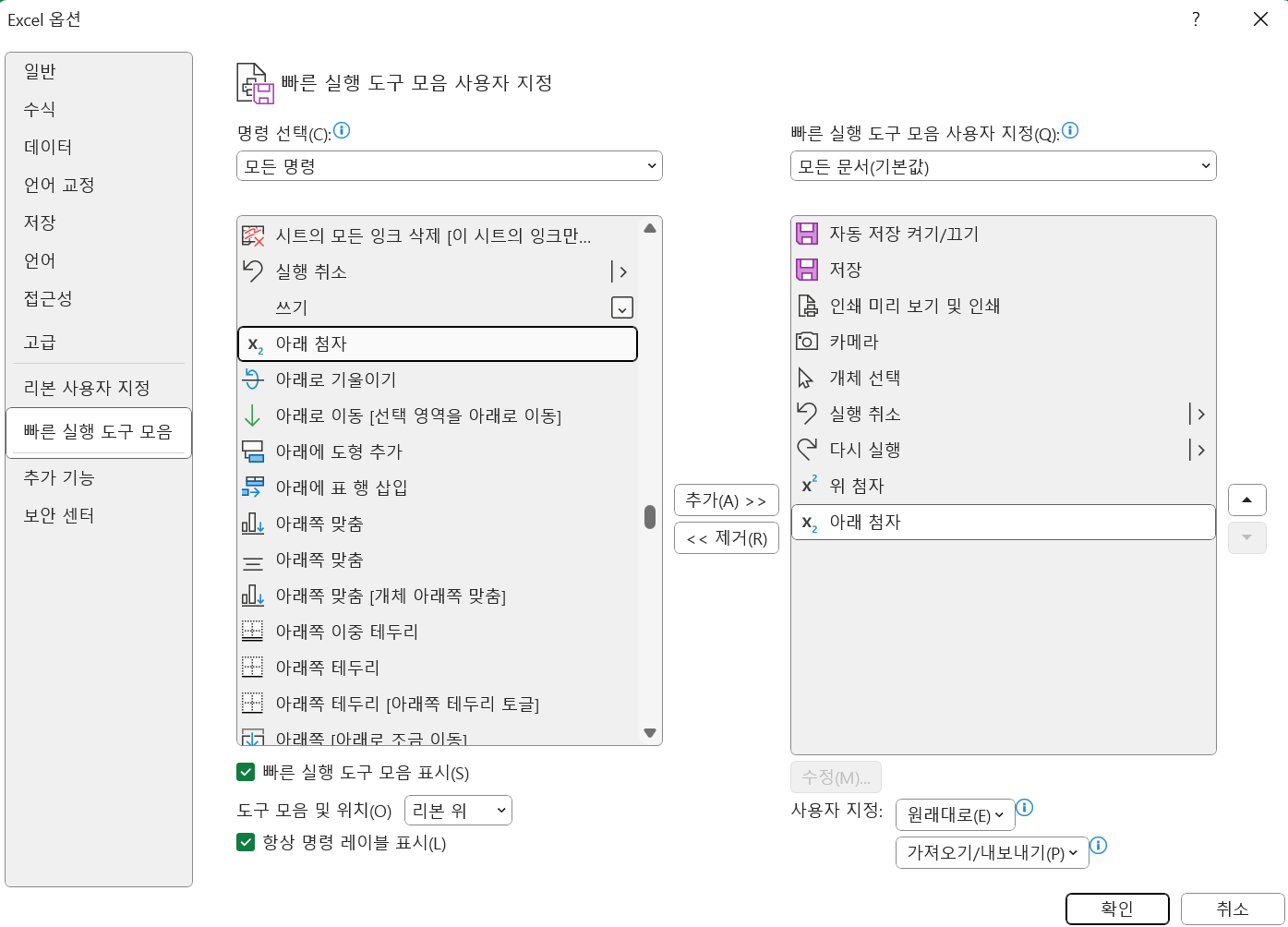Viewport: 1288px width, 927px height.
Task: Click the info icon beside 빠른 실행 도구 모음 사용자 지정(Q)
Action: tap(1070, 130)
